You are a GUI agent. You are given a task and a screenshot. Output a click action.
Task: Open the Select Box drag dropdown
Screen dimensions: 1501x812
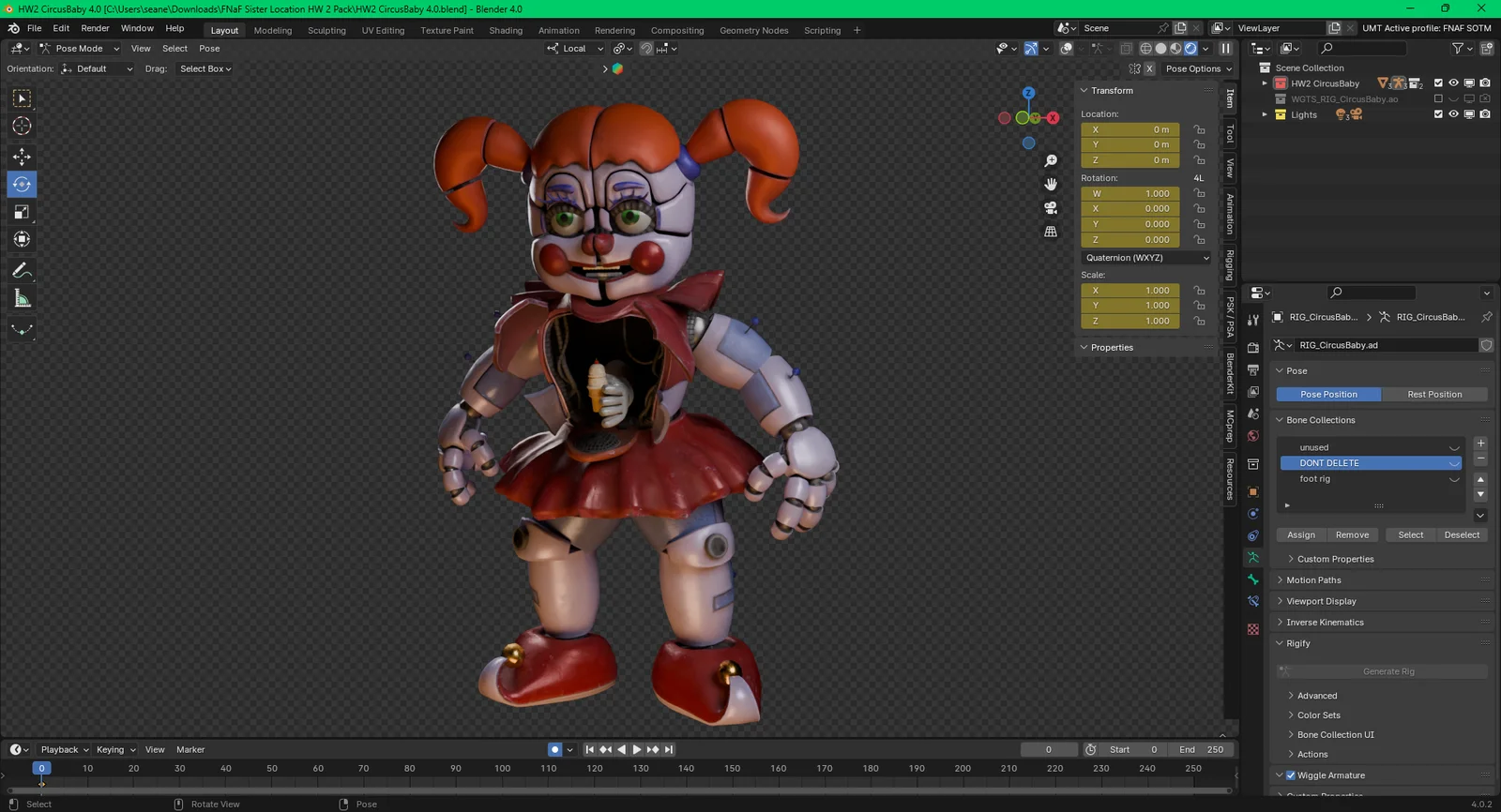click(x=205, y=68)
